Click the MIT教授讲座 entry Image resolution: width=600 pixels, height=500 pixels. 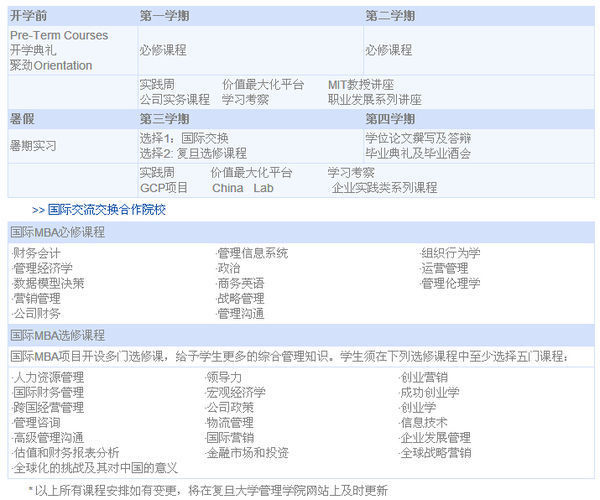point(361,85)
